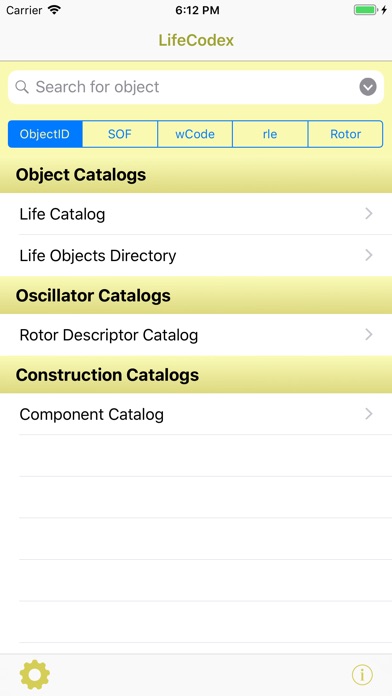Screen dimensions: 392x696
Task: Expand search options with the down arrow
Action: [x=368, y=87]
